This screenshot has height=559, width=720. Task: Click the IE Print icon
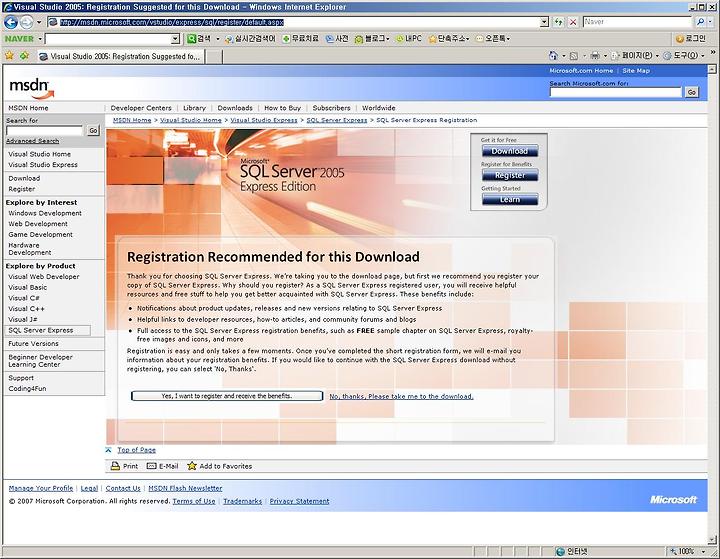(595, 56)
